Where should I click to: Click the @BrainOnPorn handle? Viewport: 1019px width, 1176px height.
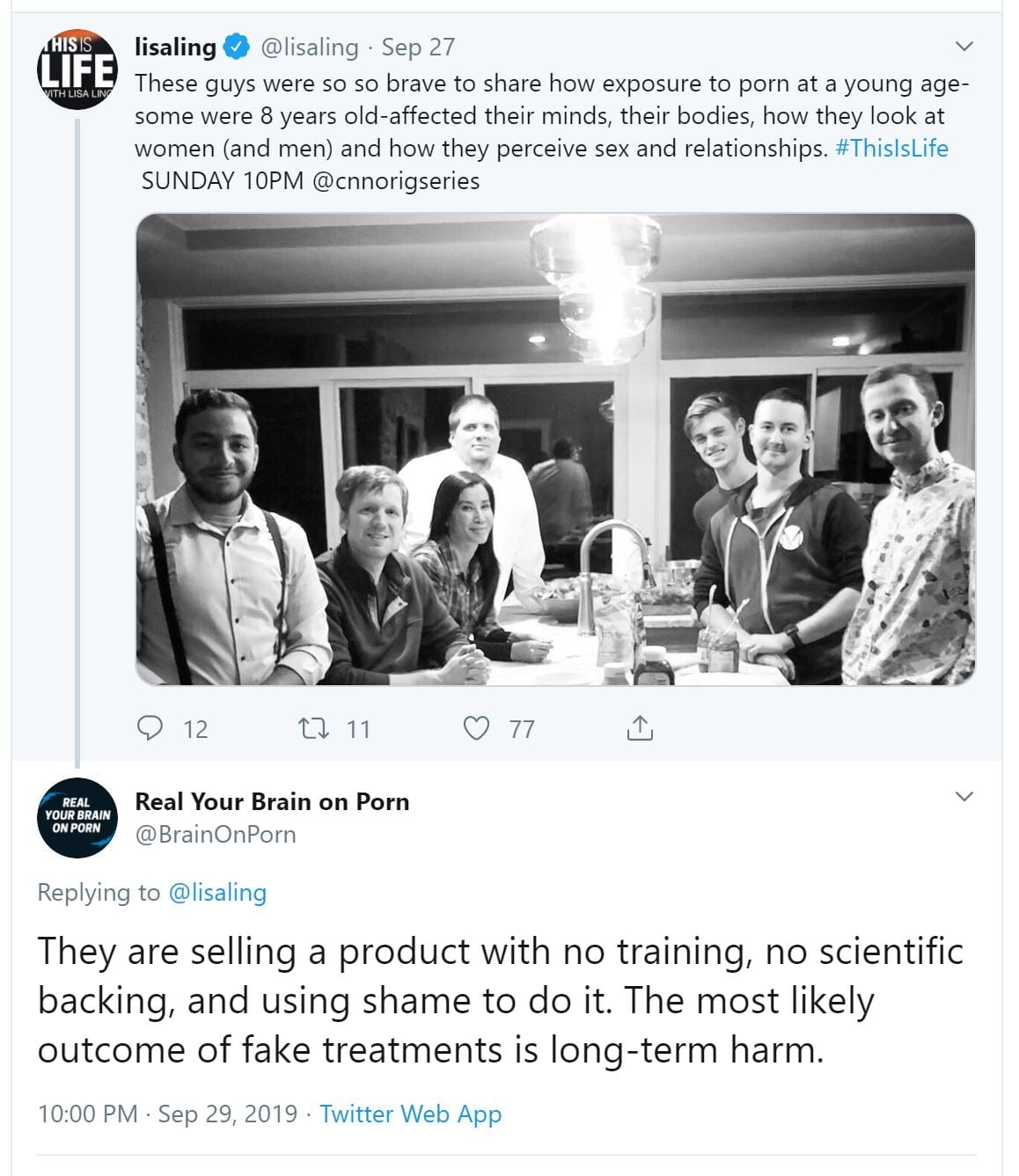pyautogui.click(x=215, y=834)
